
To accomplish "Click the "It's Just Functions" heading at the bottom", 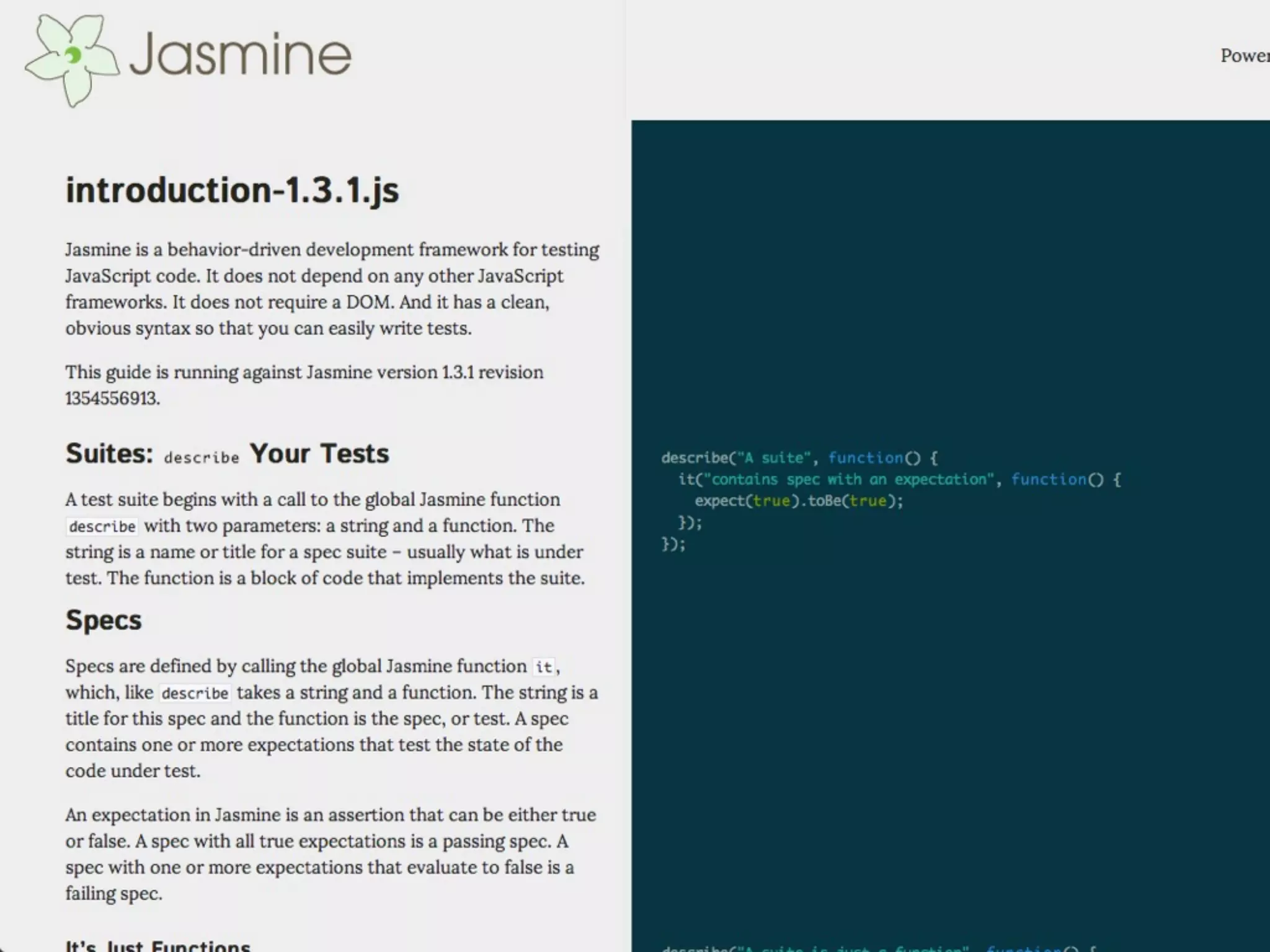I will pyautogui.click(x=158, y=946).
